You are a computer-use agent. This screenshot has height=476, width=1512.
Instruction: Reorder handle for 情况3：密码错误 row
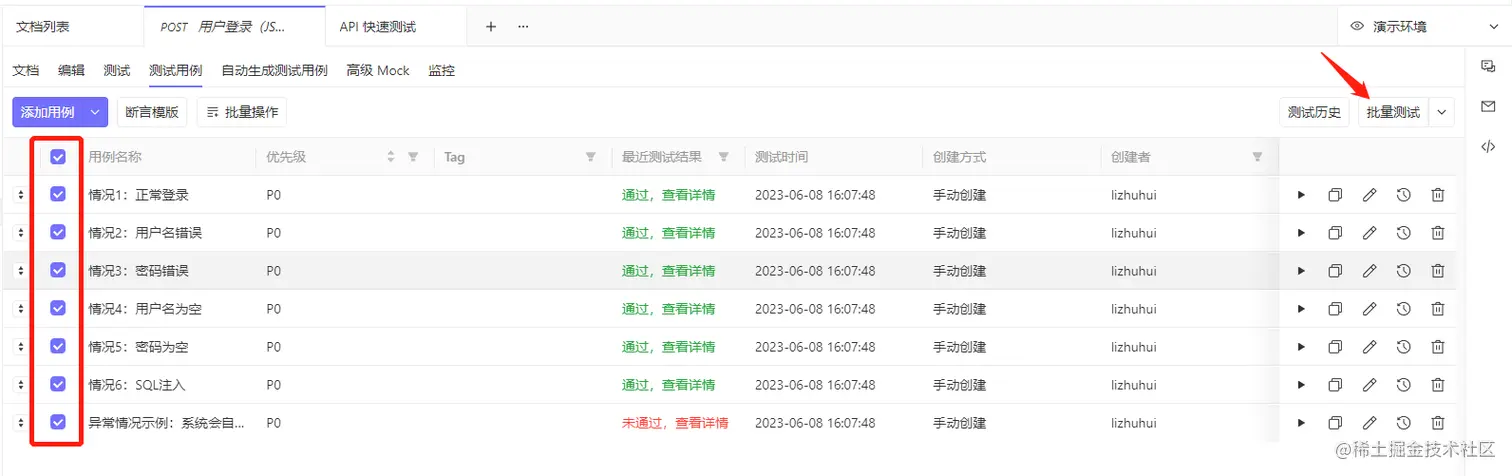coord(21,271)
